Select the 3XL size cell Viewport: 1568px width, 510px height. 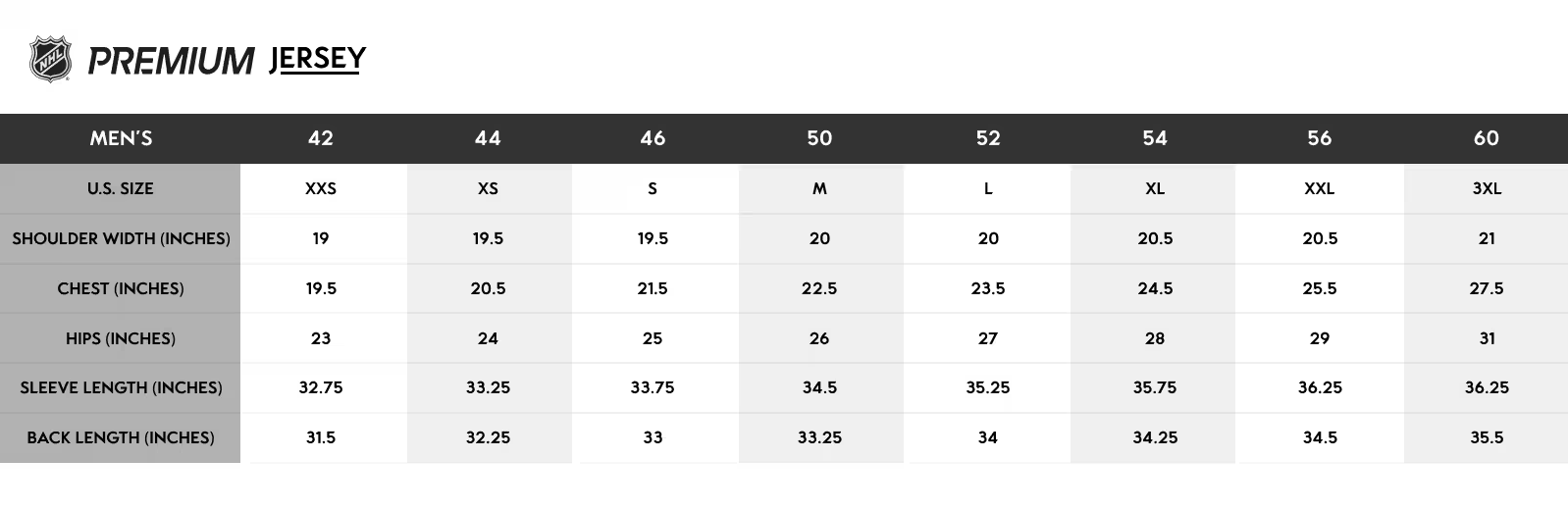click(1487, 188)
